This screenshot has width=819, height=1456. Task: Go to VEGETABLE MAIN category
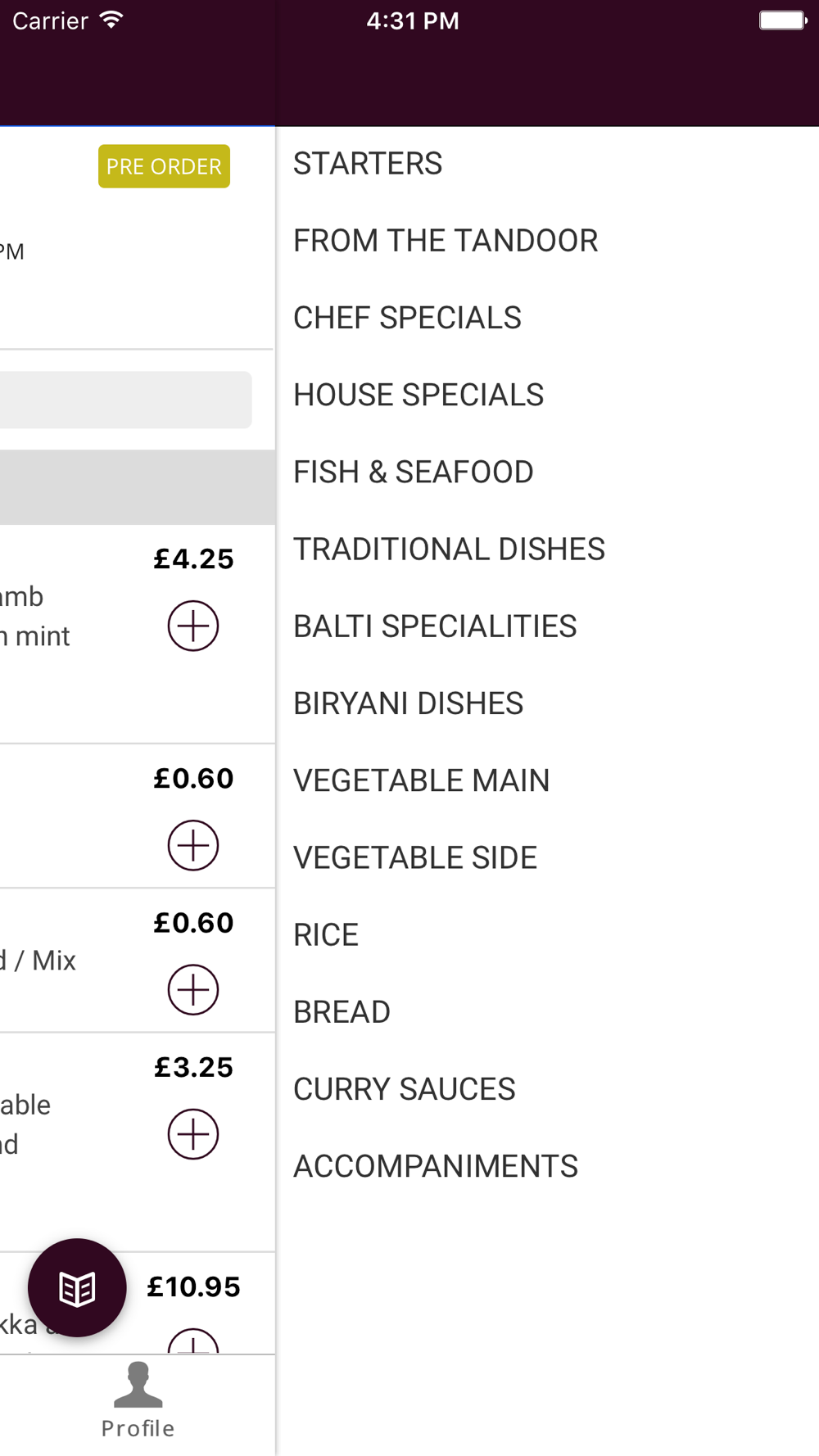[x=421, y=780]
